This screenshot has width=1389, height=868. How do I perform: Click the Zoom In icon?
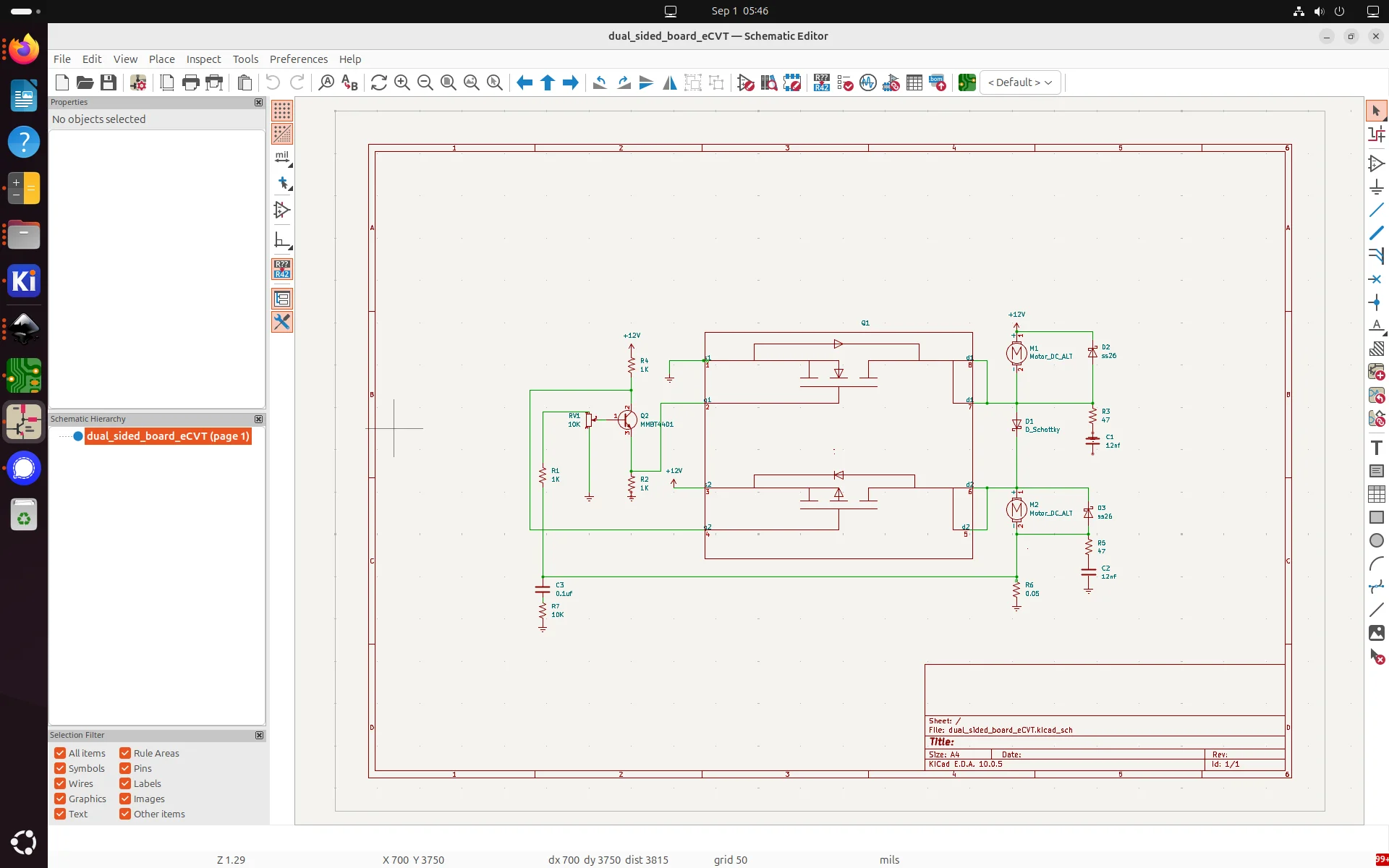402,82
